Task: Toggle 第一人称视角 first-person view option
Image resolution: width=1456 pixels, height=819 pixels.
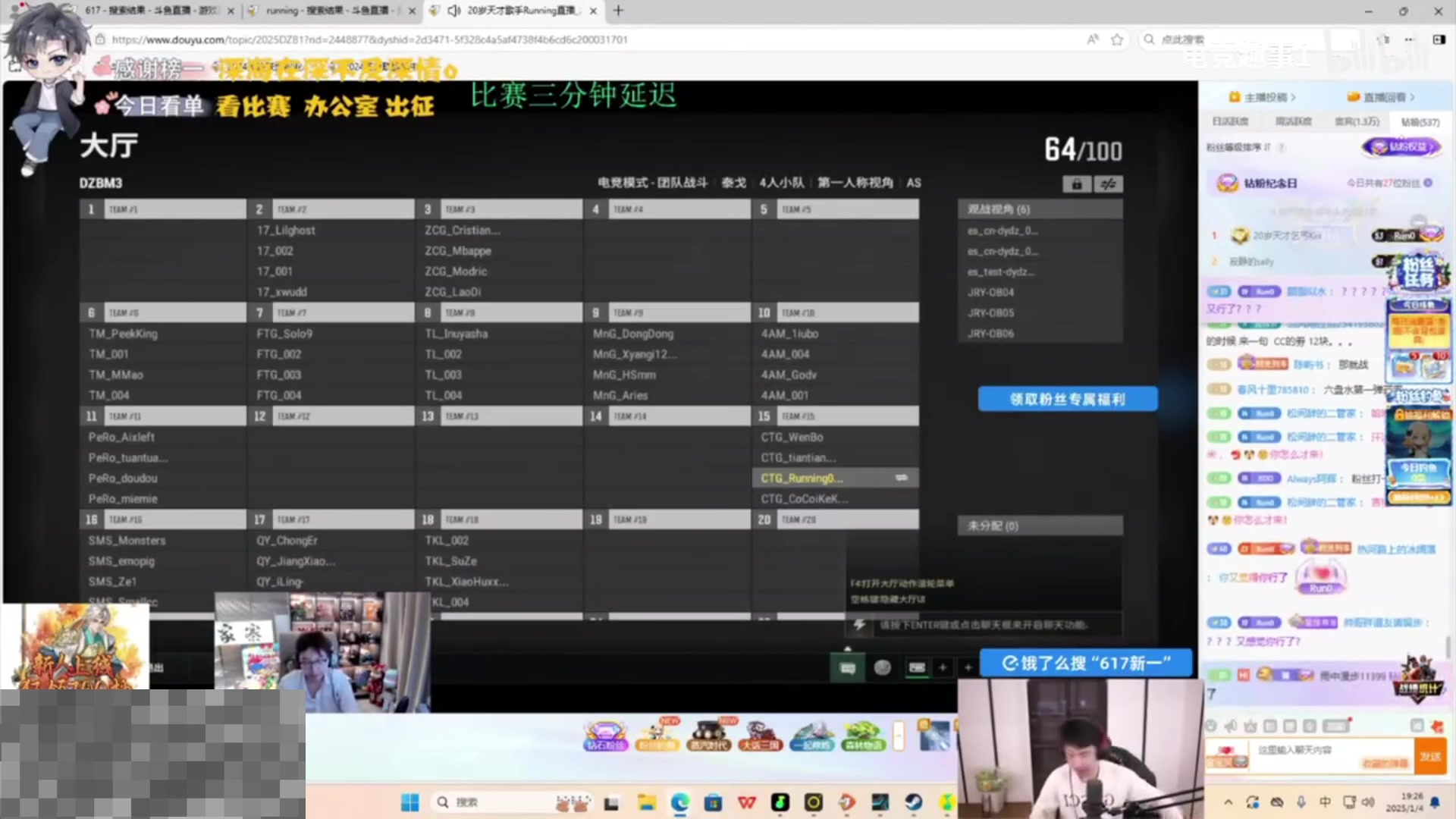Action: click(855, 183)
